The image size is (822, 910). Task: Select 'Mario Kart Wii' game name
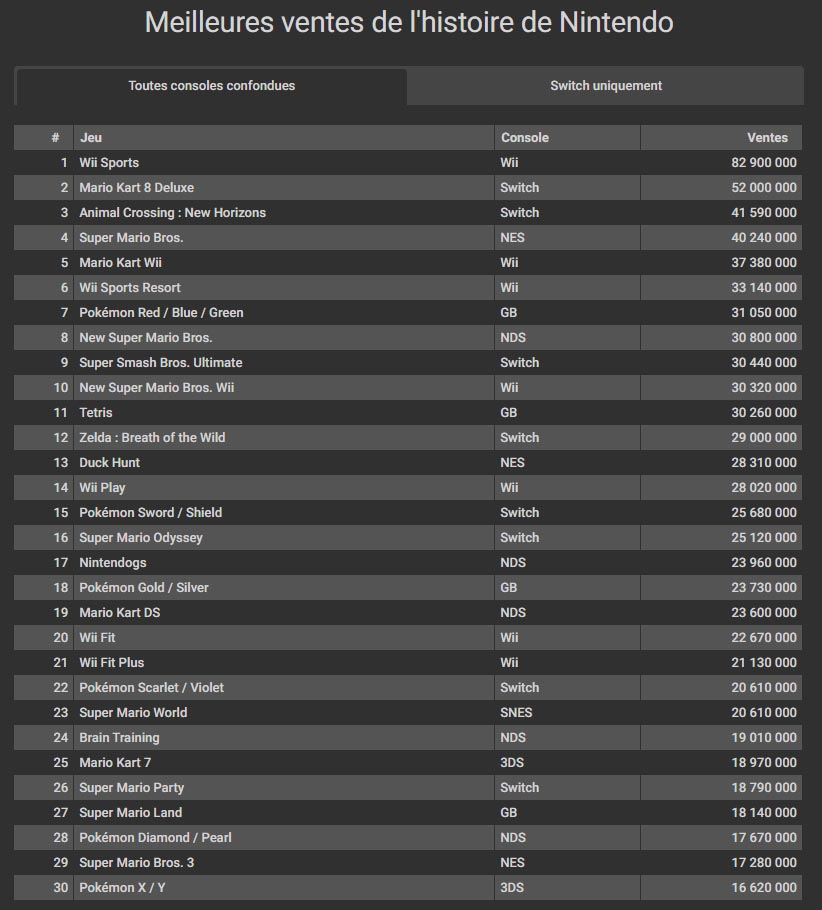click(121, 262)
